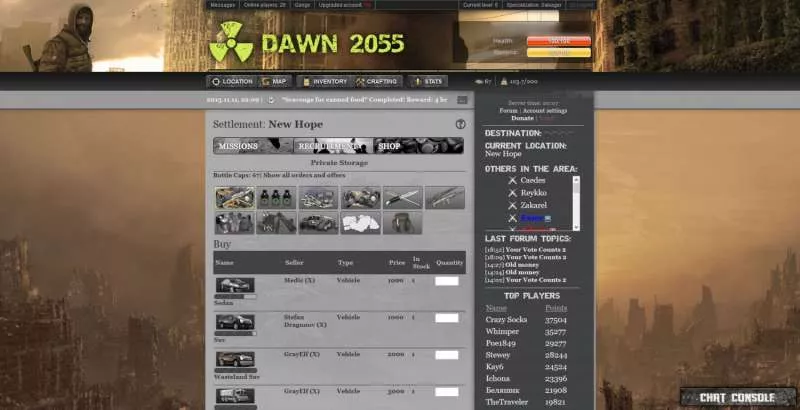
Task: Click the Type column header
Action: 345,263
